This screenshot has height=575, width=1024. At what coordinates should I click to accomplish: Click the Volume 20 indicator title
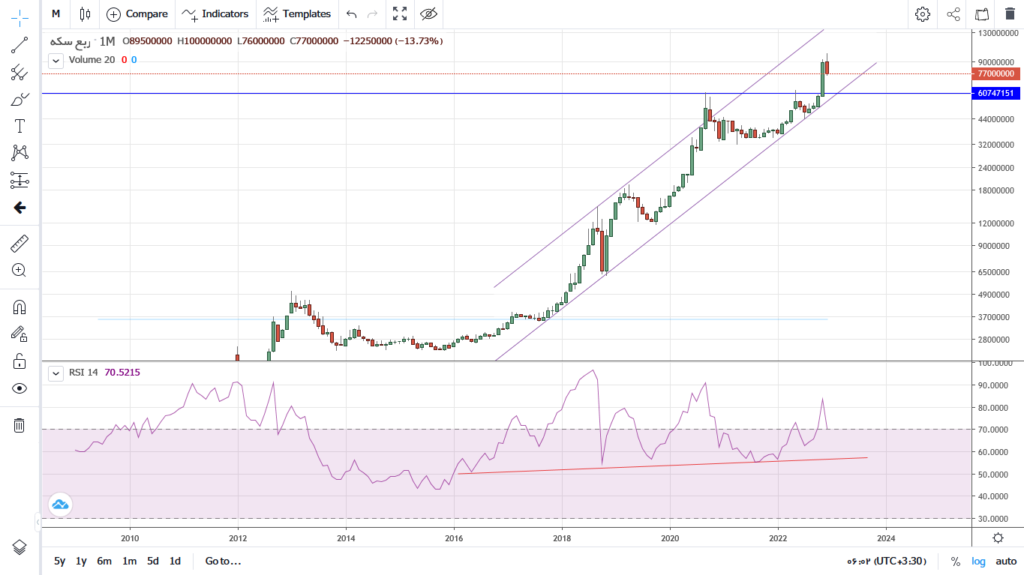pos(91,59)
